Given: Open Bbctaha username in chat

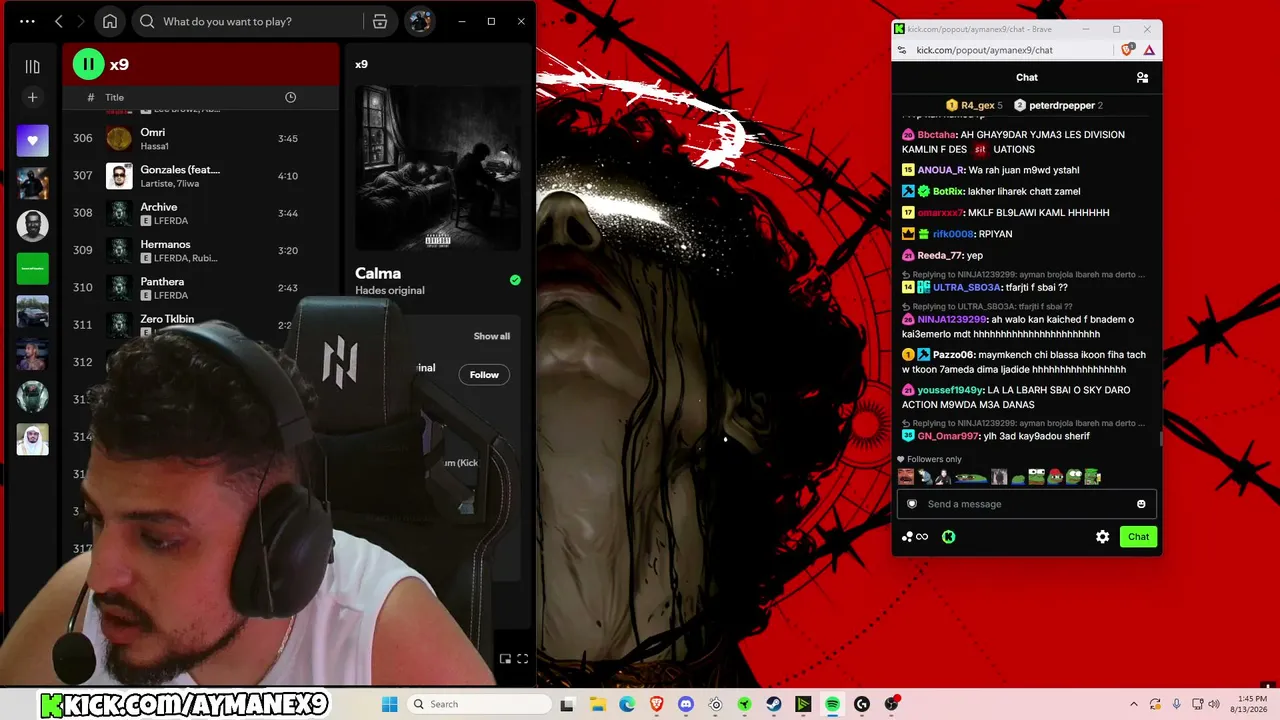Looking at the screenshot, I should (937, 135).
